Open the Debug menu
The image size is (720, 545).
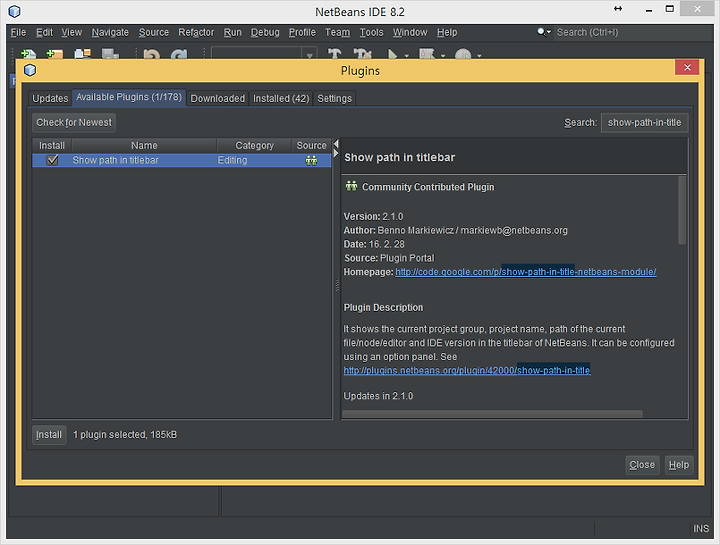click(265, 33)
